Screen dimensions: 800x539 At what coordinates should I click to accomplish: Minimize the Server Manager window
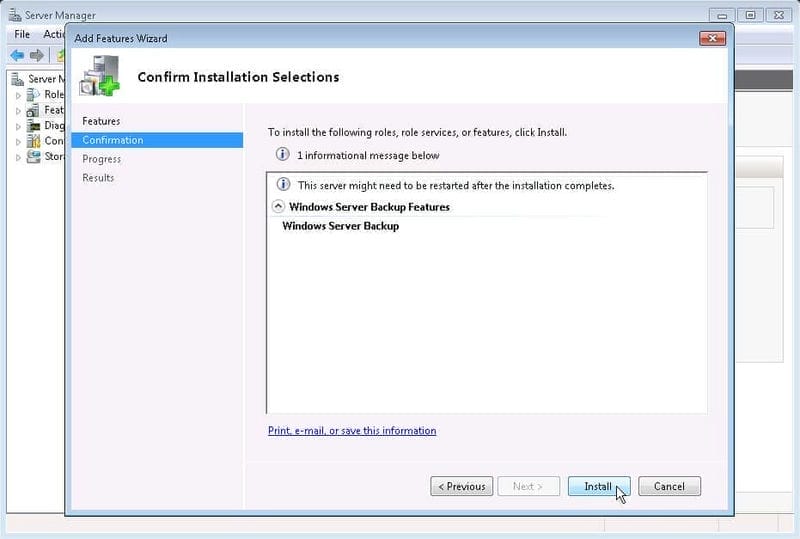(721, 15)
